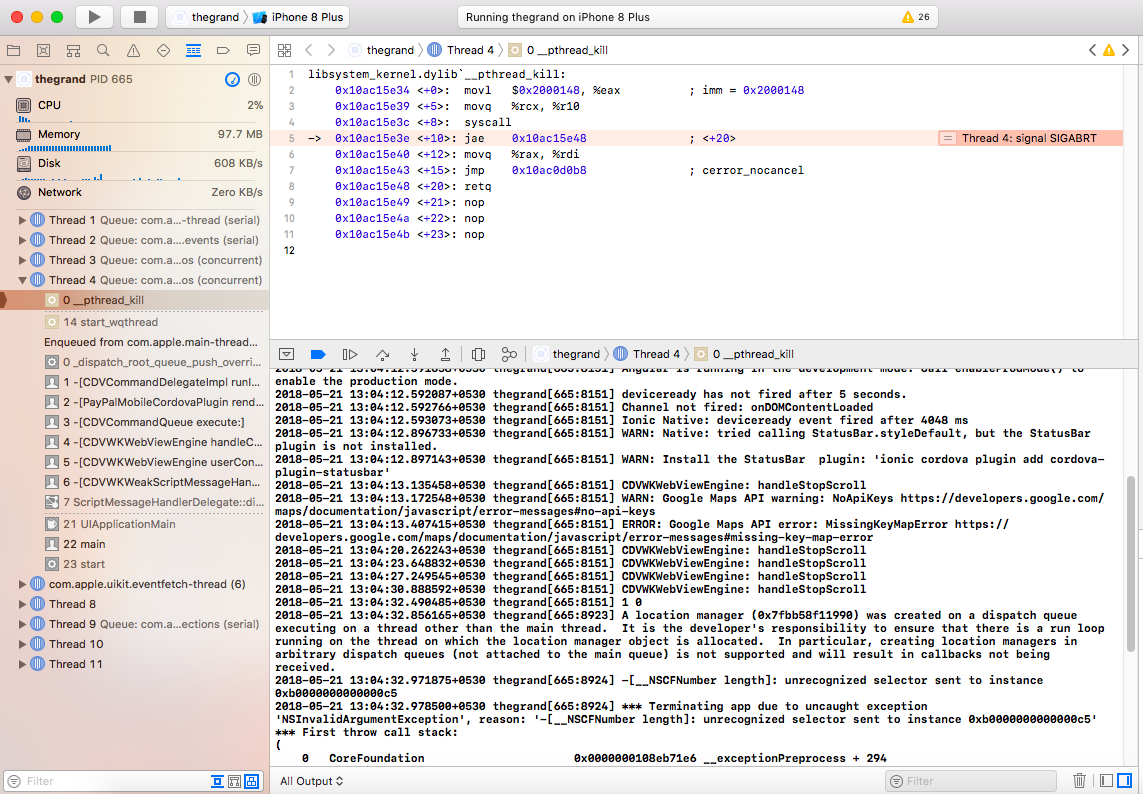Go forward with the editor right chevron
The height and width of the screenshot is (794, 1143).
pos(332,50)
